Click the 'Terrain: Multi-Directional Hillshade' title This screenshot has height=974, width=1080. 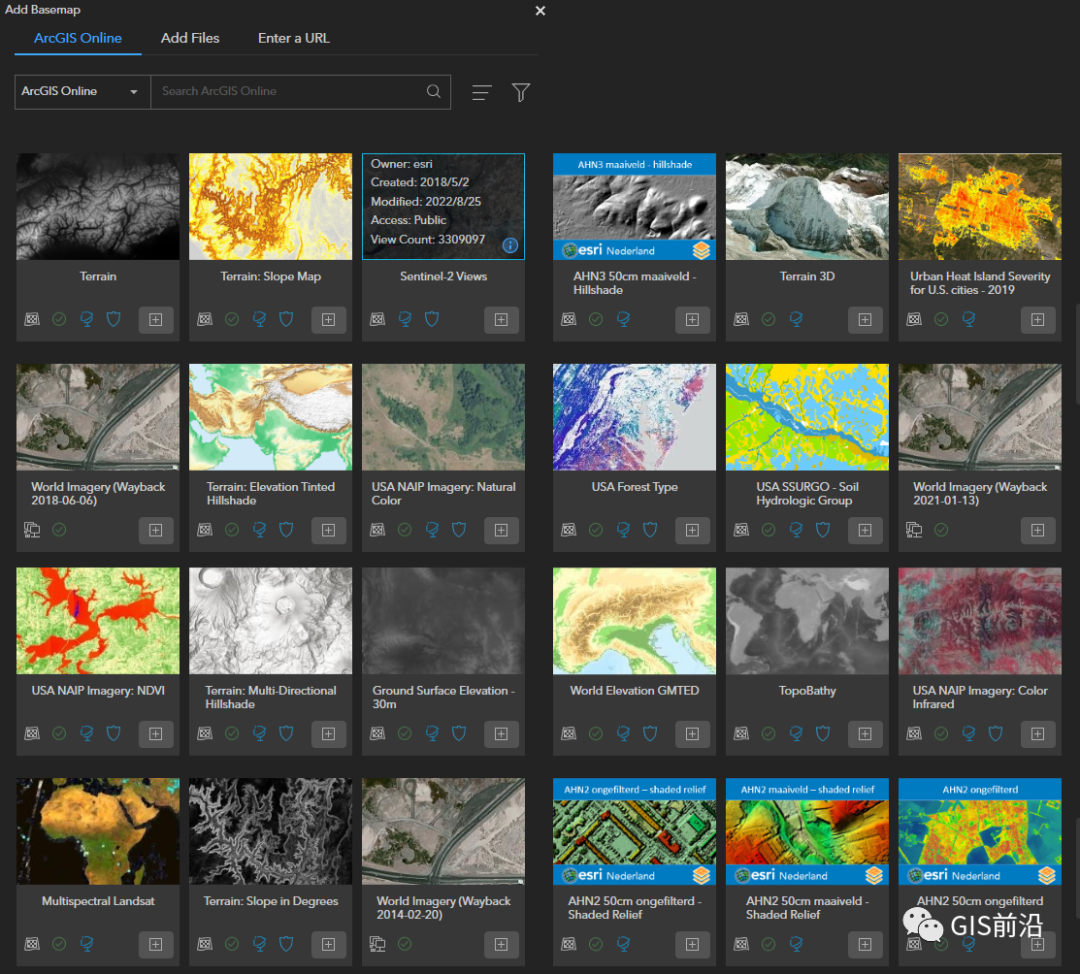(271, 697)
